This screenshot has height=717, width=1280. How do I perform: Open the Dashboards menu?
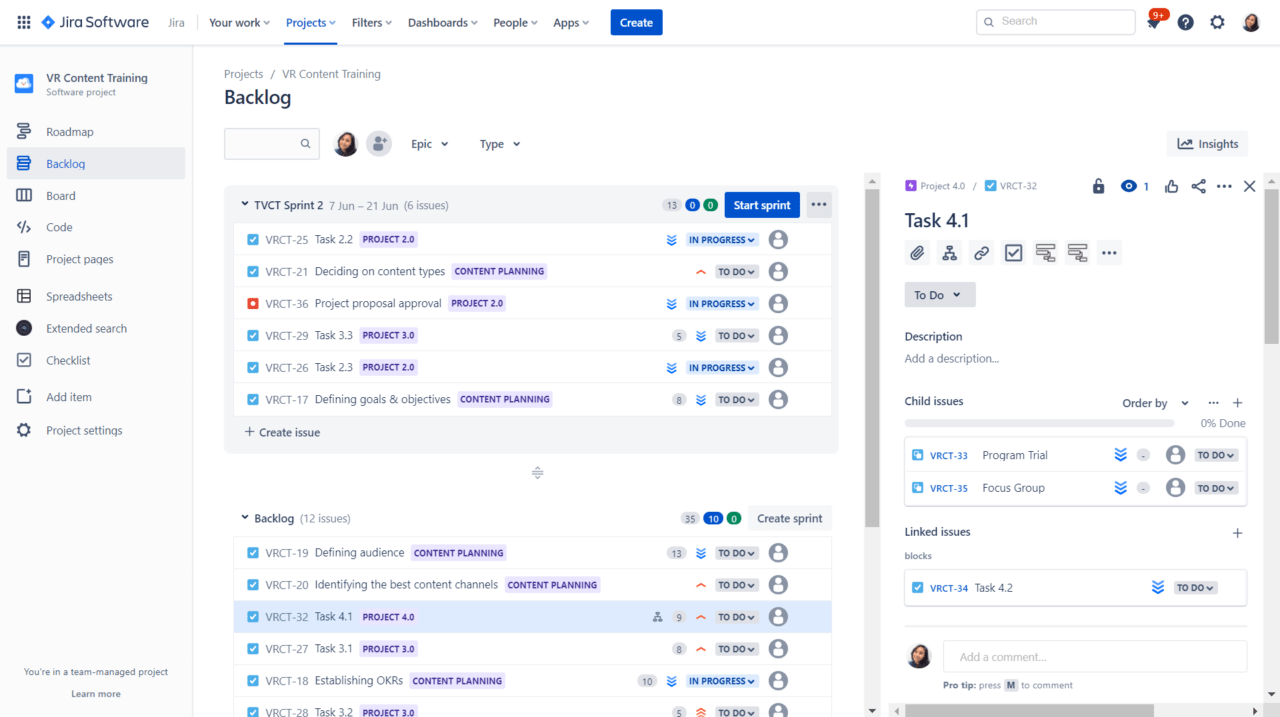click(x=441, y=22)
